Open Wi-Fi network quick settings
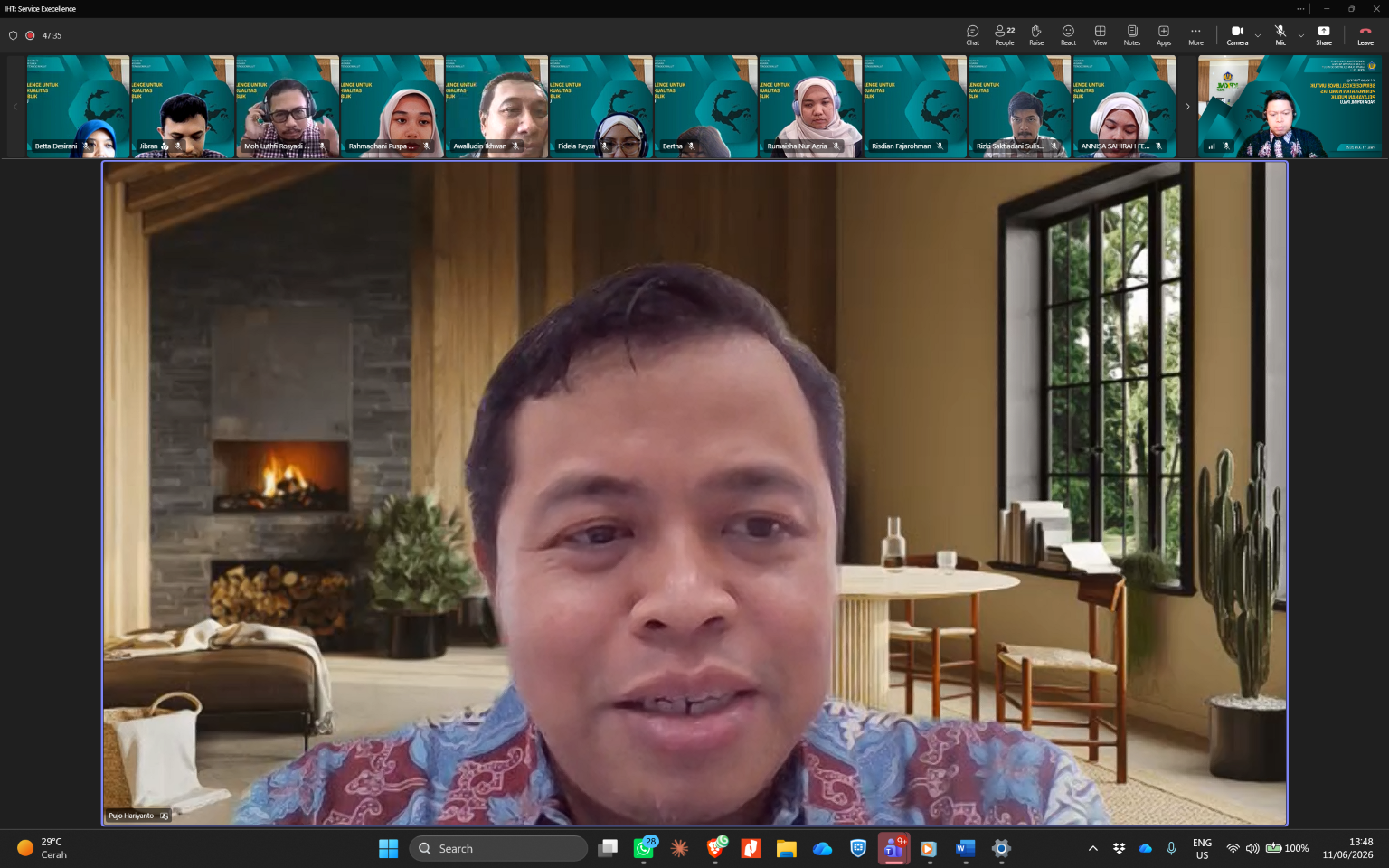Image resolution: width=1389 pixels, height=868 pixels. coord(1233,848)
